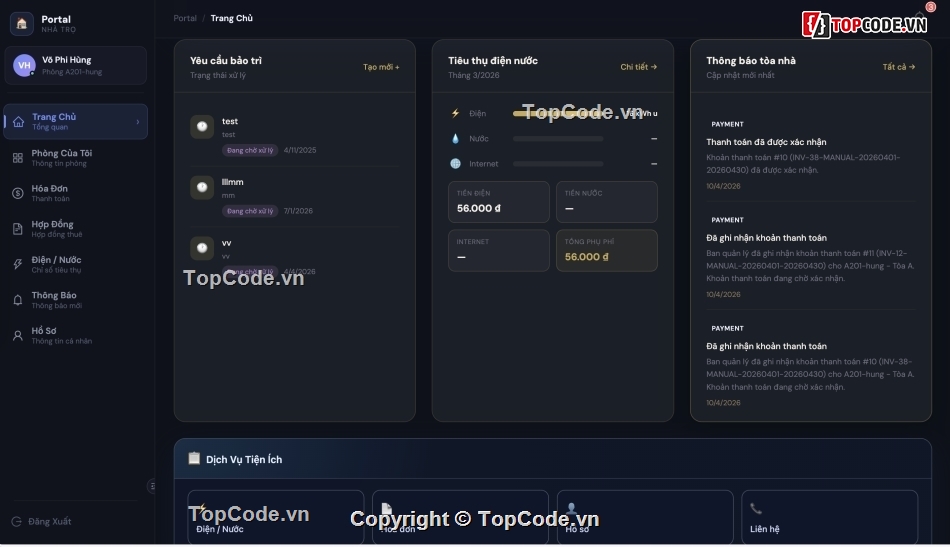Click the Nước water drop icon
This screenshot has height=547, width=950.
[456, 139]
